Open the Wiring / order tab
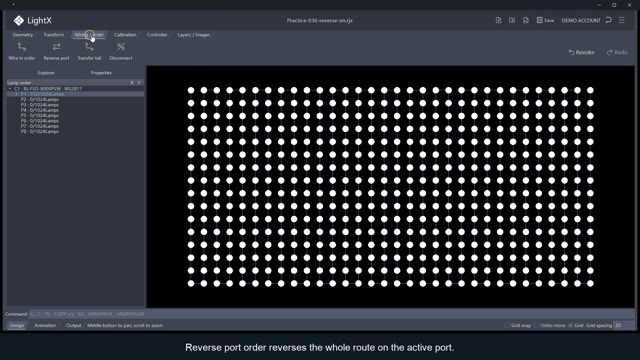 point(89,35)
